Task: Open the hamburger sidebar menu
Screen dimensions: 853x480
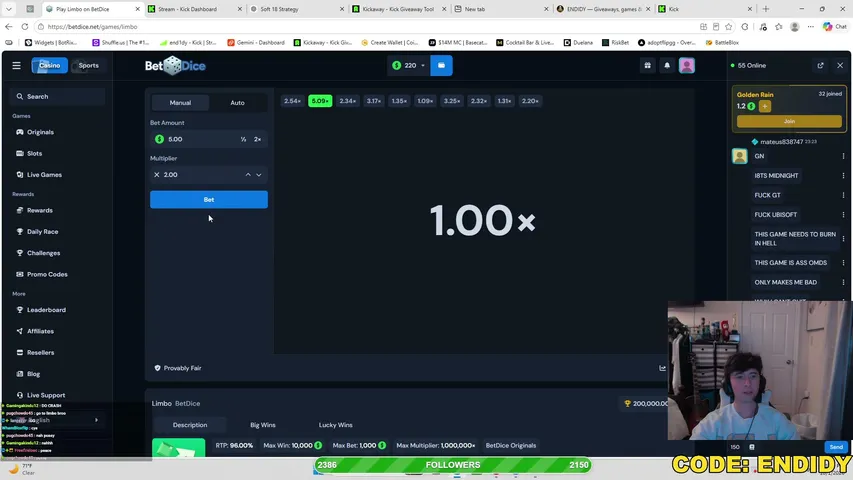Action: (x=16, y=65)
